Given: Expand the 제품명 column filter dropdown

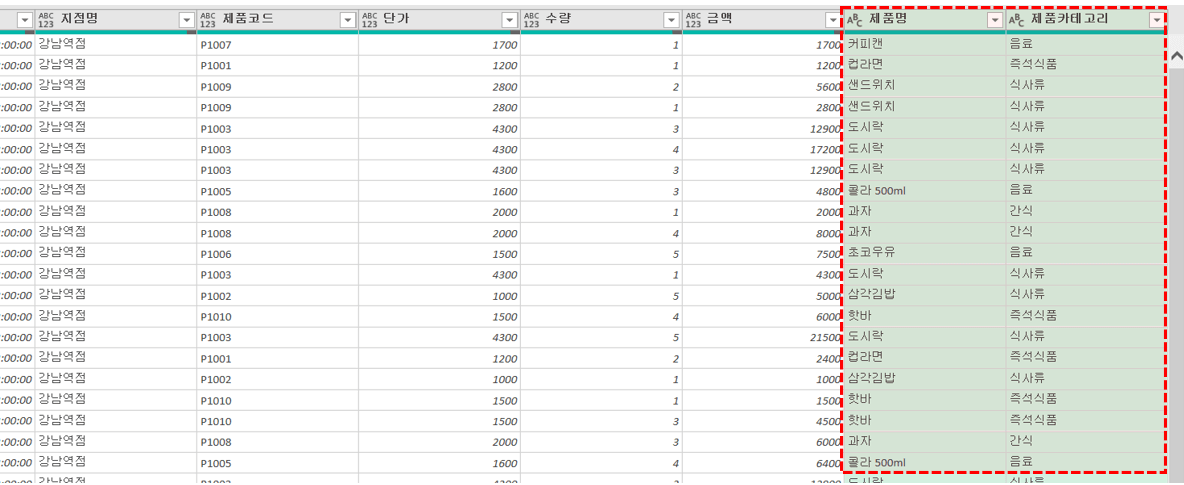Looking at the screenshot, I should click(994, 20).
